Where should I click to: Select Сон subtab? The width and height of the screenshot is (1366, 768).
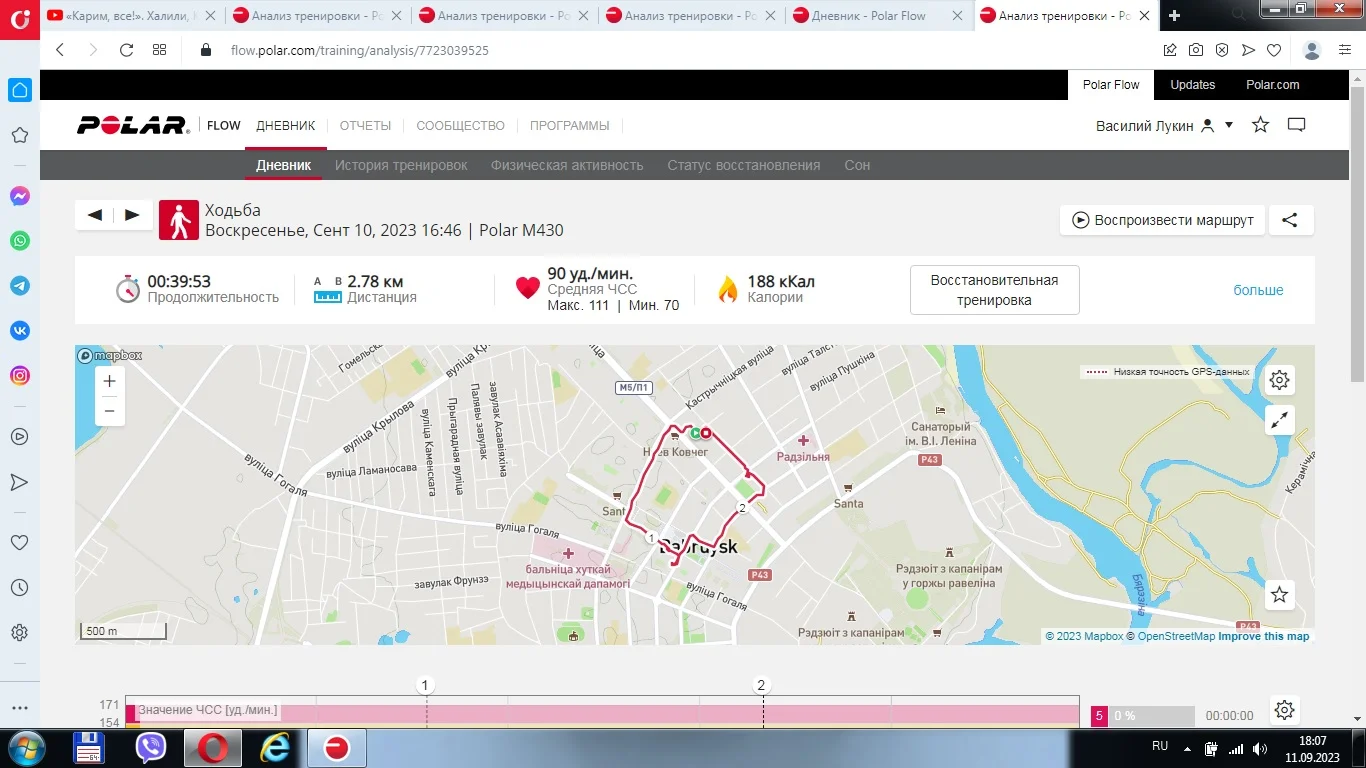click(x=857, y=165)
